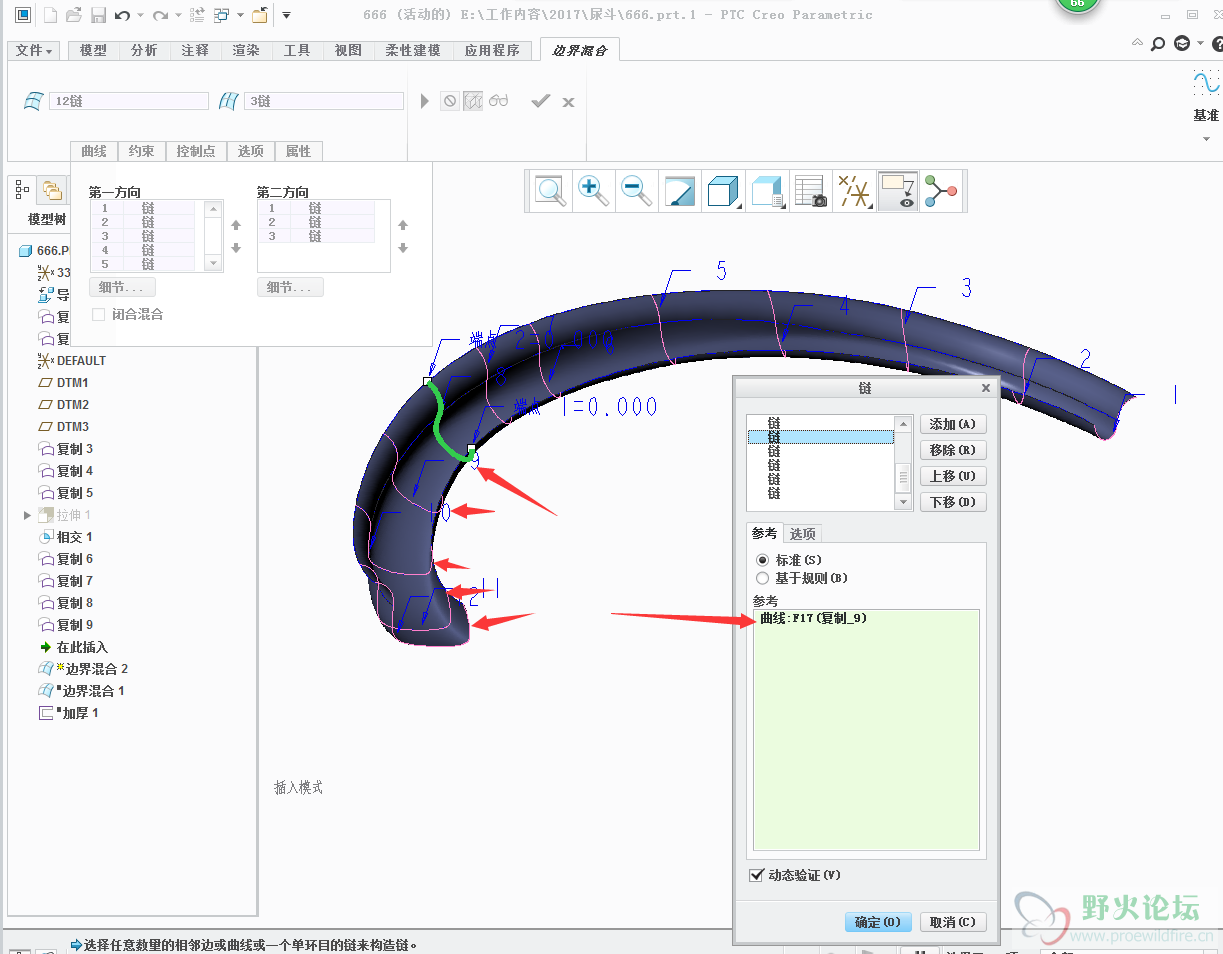Click the Refit zoom icon

coord(550,190)
